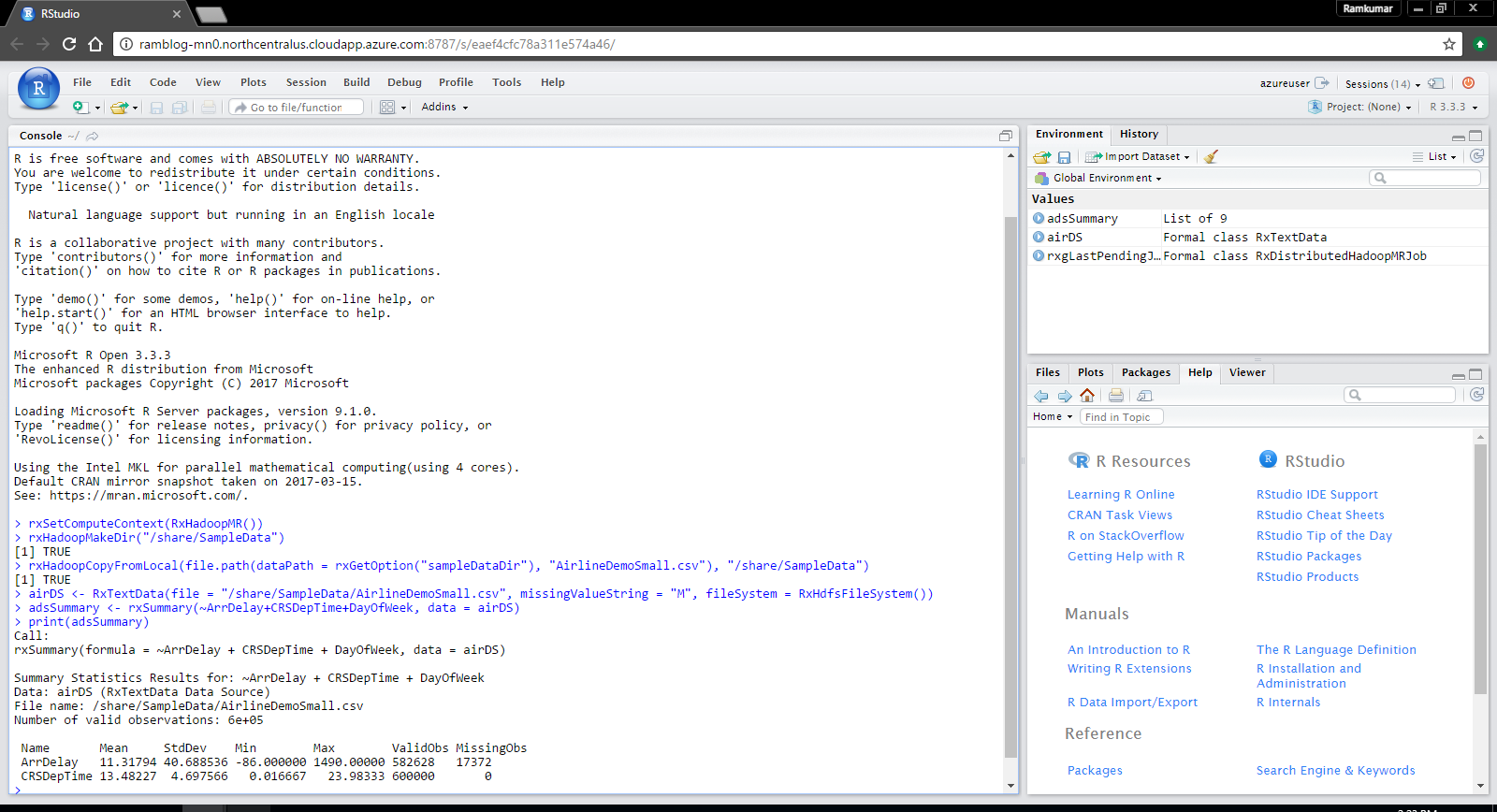Switch to the Viewer tab
The width and height of the screenshot is (1497, 812).
[1247, 372]
